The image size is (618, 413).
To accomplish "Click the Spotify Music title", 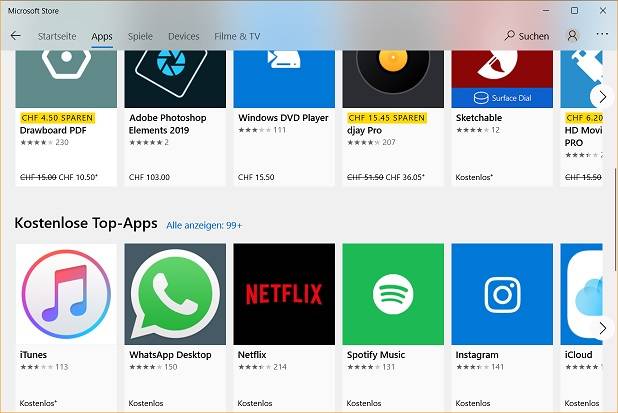I will pos(376,355).
